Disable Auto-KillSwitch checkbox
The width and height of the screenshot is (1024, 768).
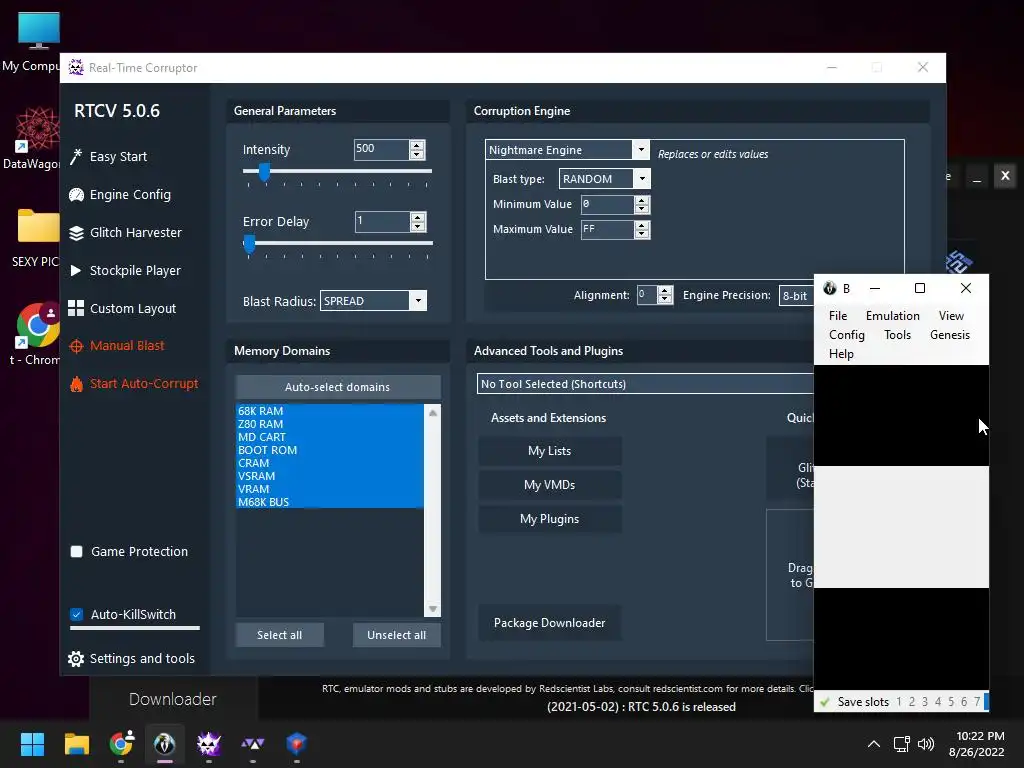[76, 615]
